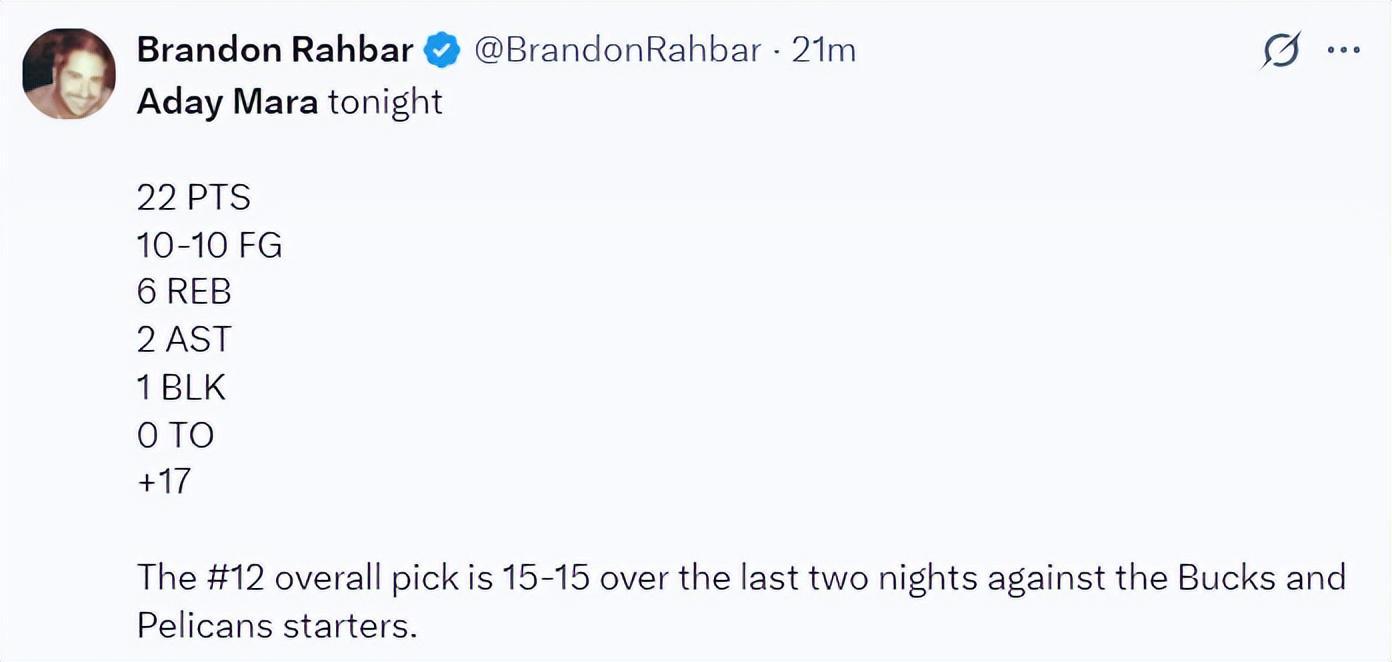The image size is (1392, 662).
Task: Open the three-dot more options menu
Action: point(1343,50)
